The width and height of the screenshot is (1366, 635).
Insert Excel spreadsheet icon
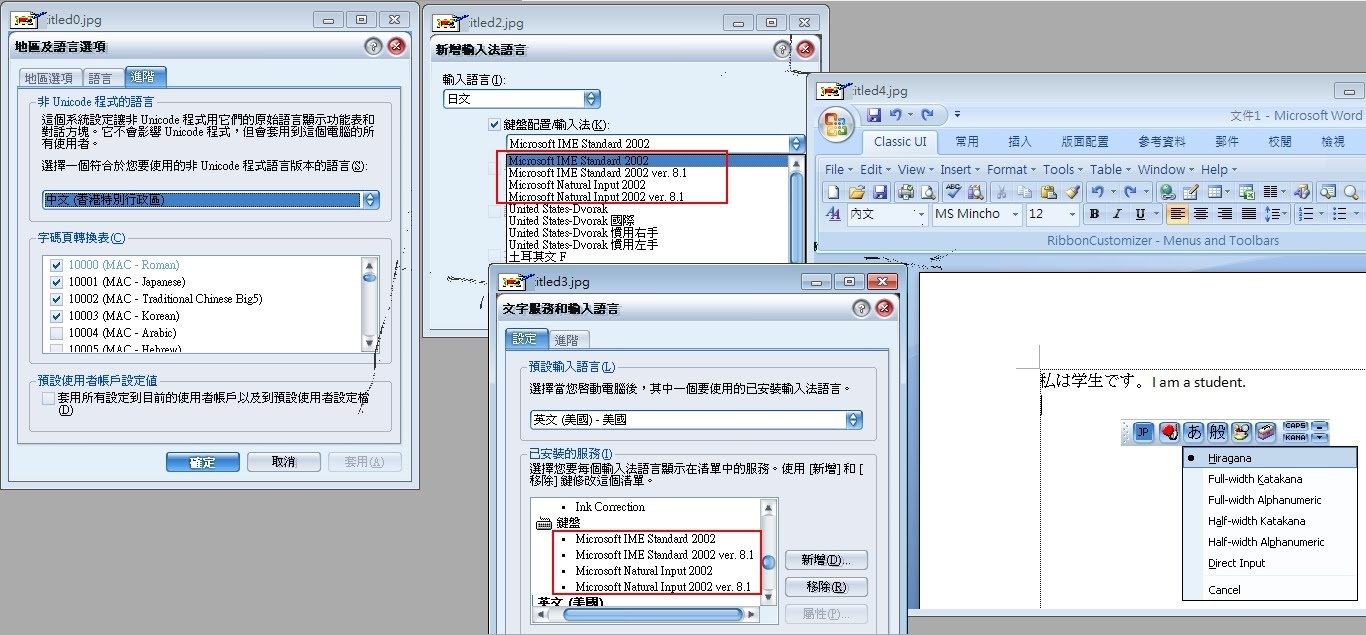(x=1246, y=192)
